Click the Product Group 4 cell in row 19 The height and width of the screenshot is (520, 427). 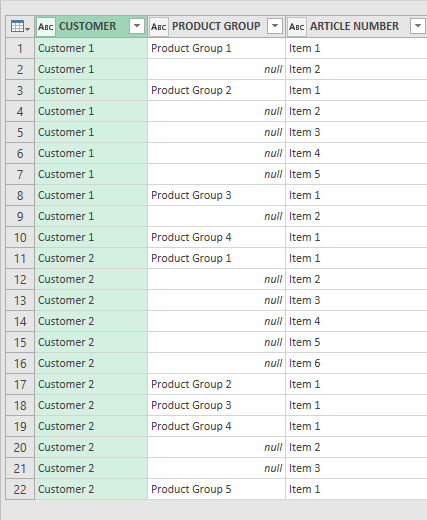click(216, 426)
